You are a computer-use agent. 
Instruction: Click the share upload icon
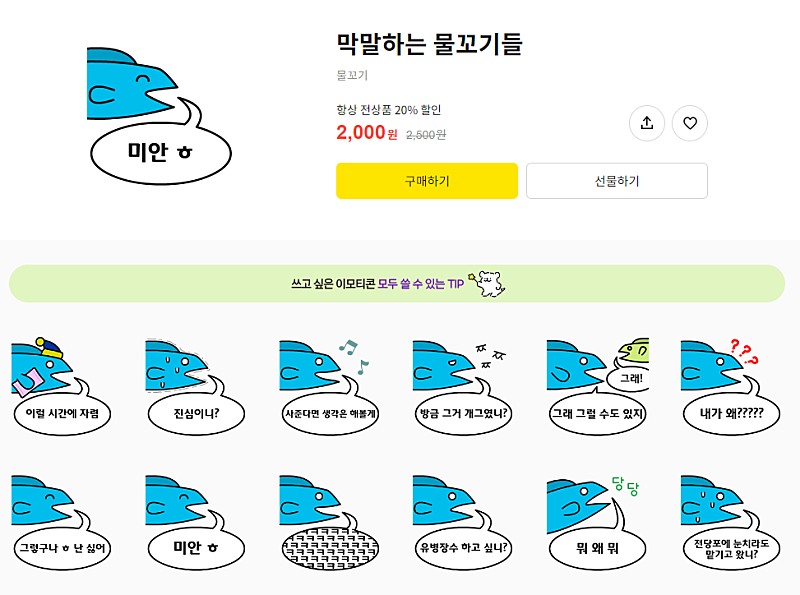(x=647, y=123)
